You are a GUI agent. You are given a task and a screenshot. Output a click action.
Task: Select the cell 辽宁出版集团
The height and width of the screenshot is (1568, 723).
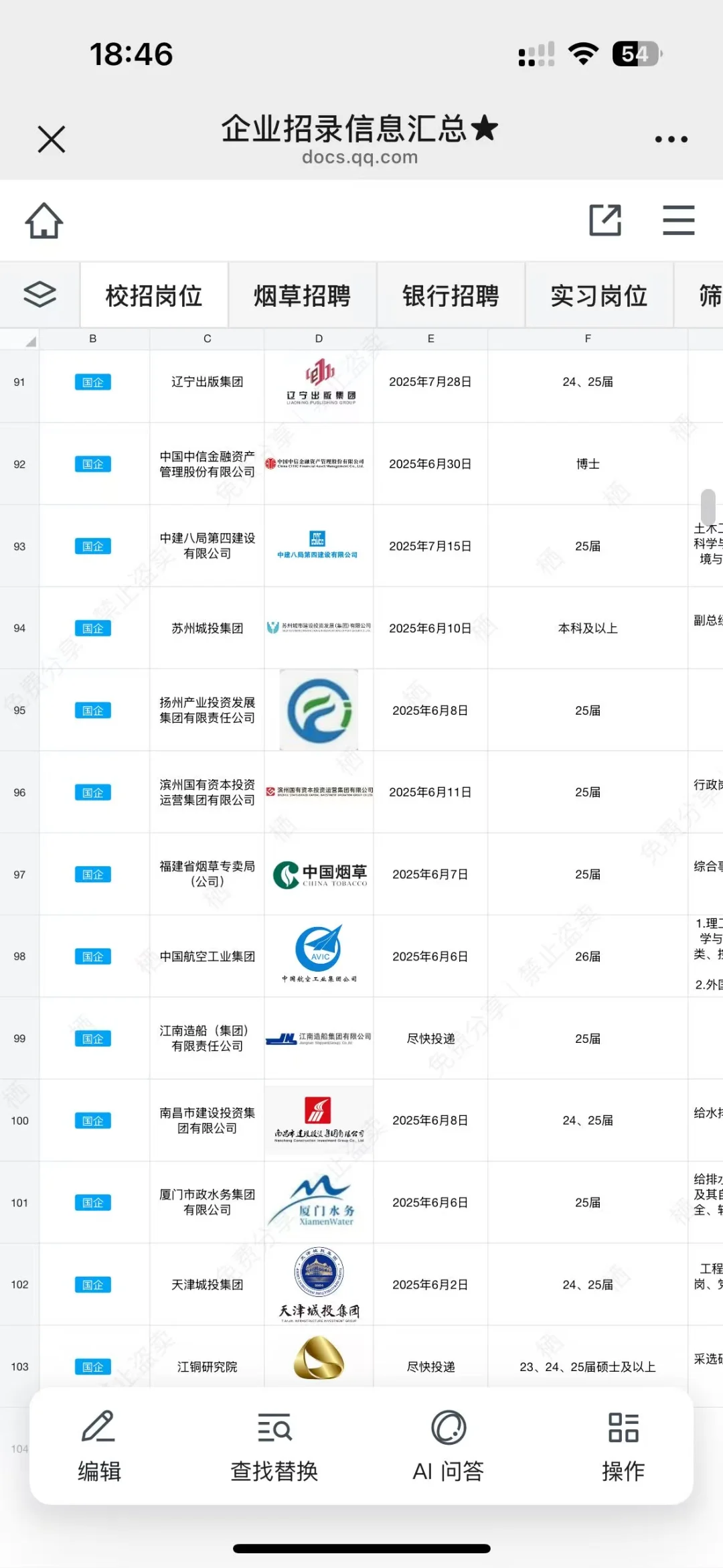point(208,382)
